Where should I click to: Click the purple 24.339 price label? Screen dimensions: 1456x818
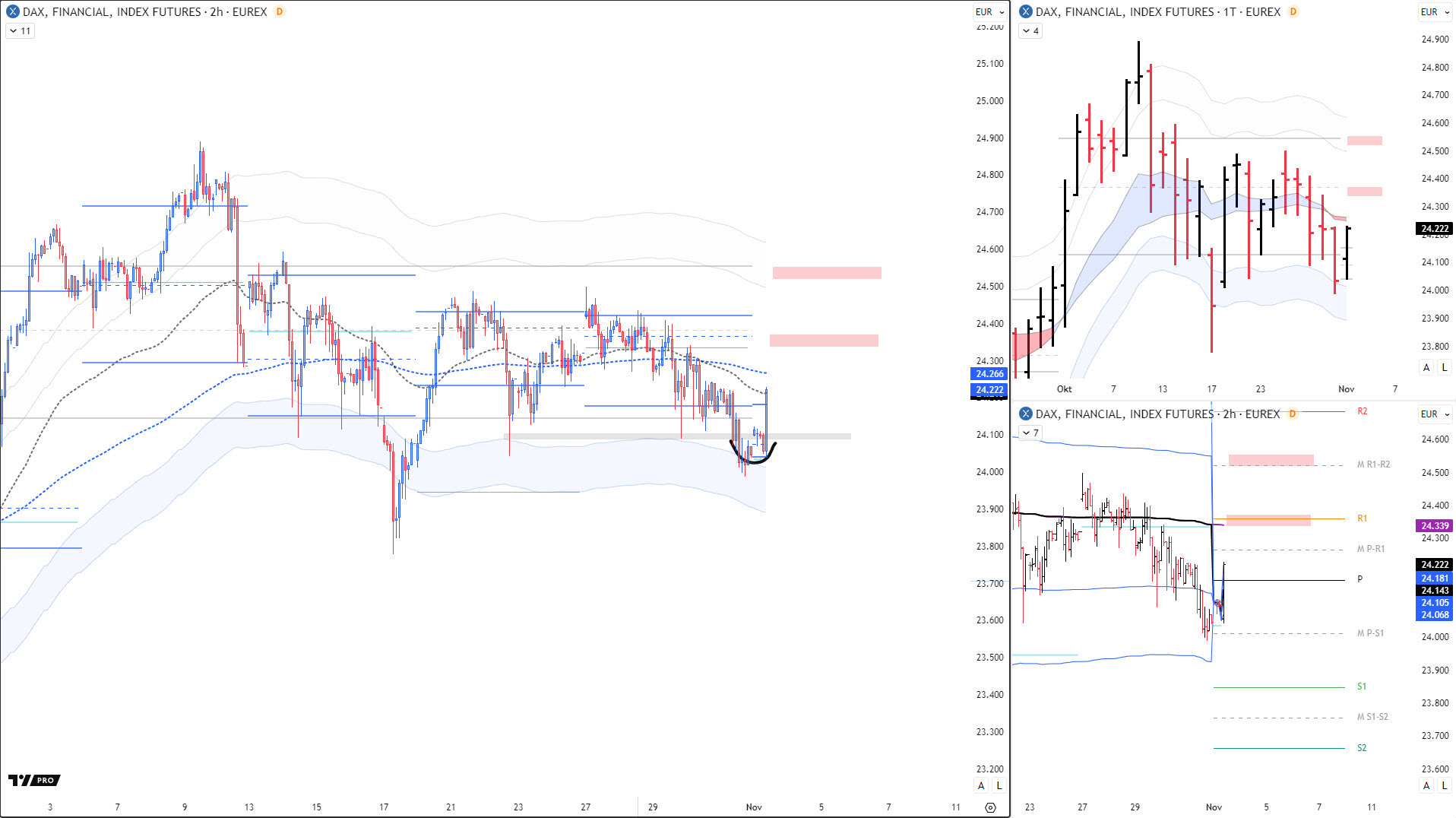point(1435,526)
